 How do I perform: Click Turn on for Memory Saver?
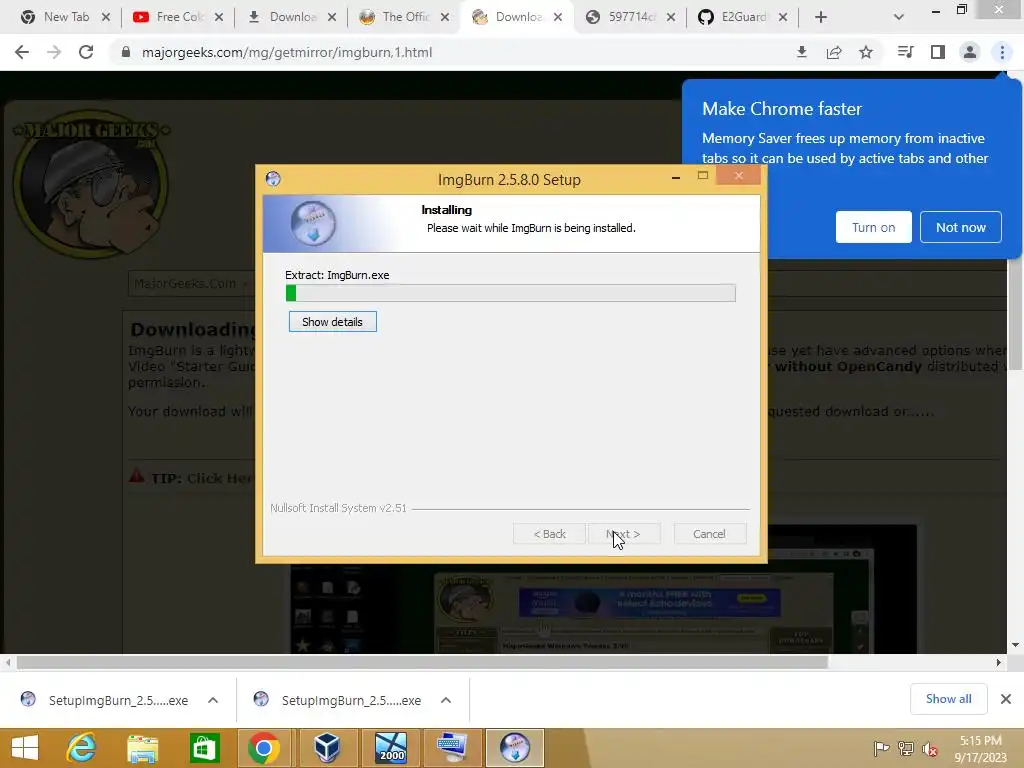873,227
